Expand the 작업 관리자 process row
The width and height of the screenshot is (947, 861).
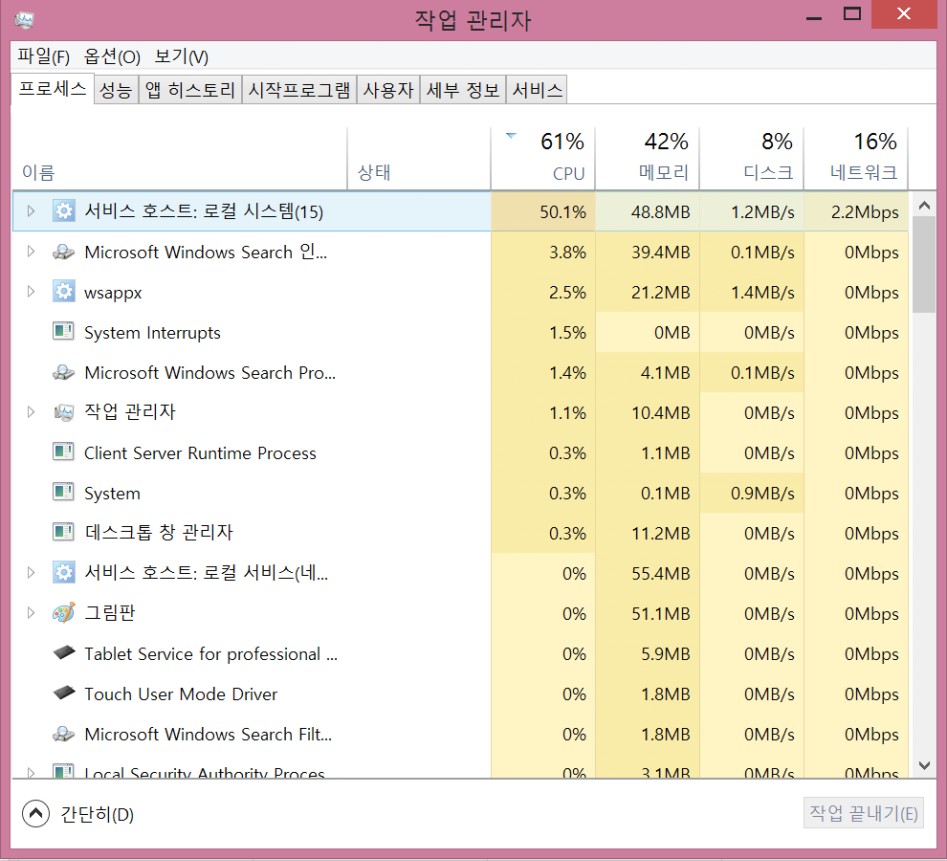31,412
